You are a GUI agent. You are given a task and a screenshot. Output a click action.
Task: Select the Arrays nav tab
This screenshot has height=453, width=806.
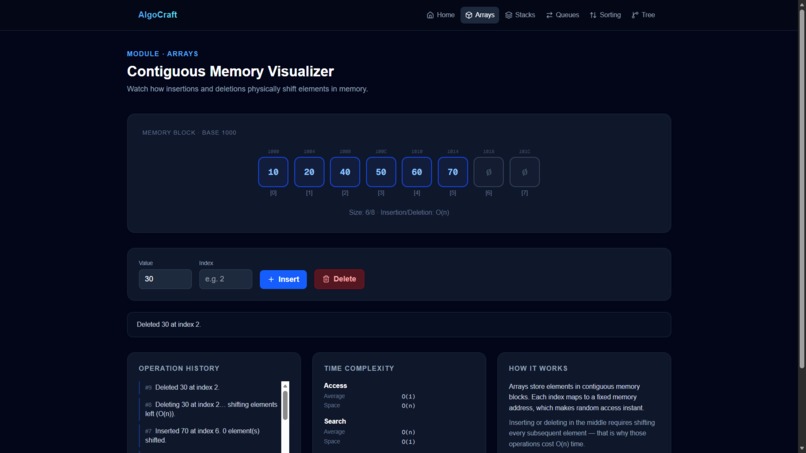(480, 15)
